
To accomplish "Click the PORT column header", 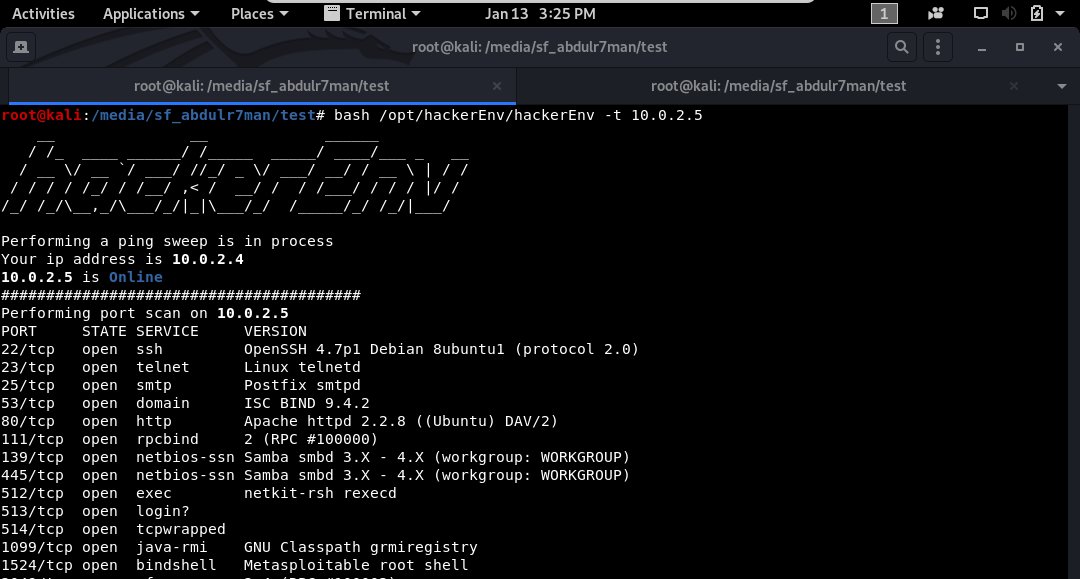I will pyautogui.click(x=19, y=331).
